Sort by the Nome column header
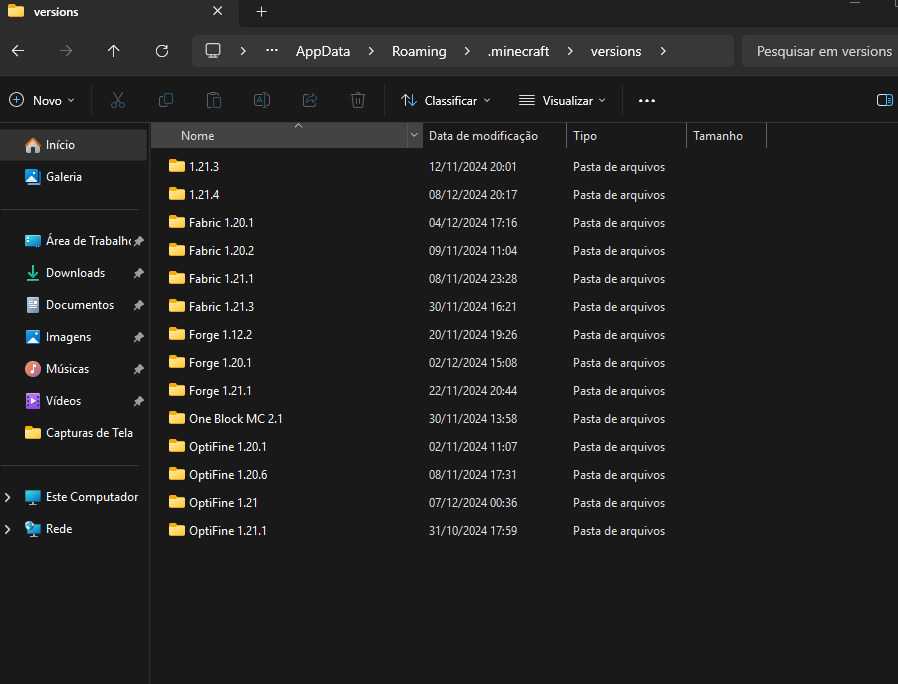Viewport: 898px width, 684px height. pos(279,136)
